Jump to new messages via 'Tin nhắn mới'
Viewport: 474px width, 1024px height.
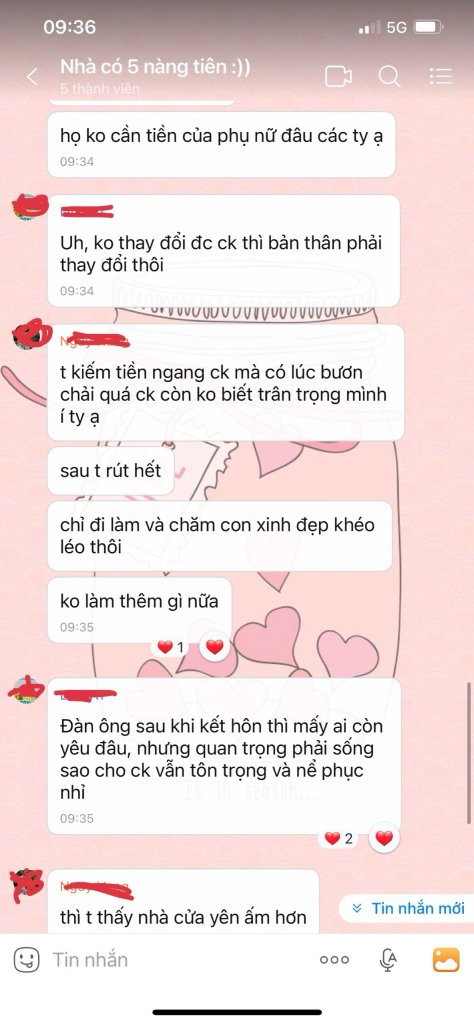point(407,908)
